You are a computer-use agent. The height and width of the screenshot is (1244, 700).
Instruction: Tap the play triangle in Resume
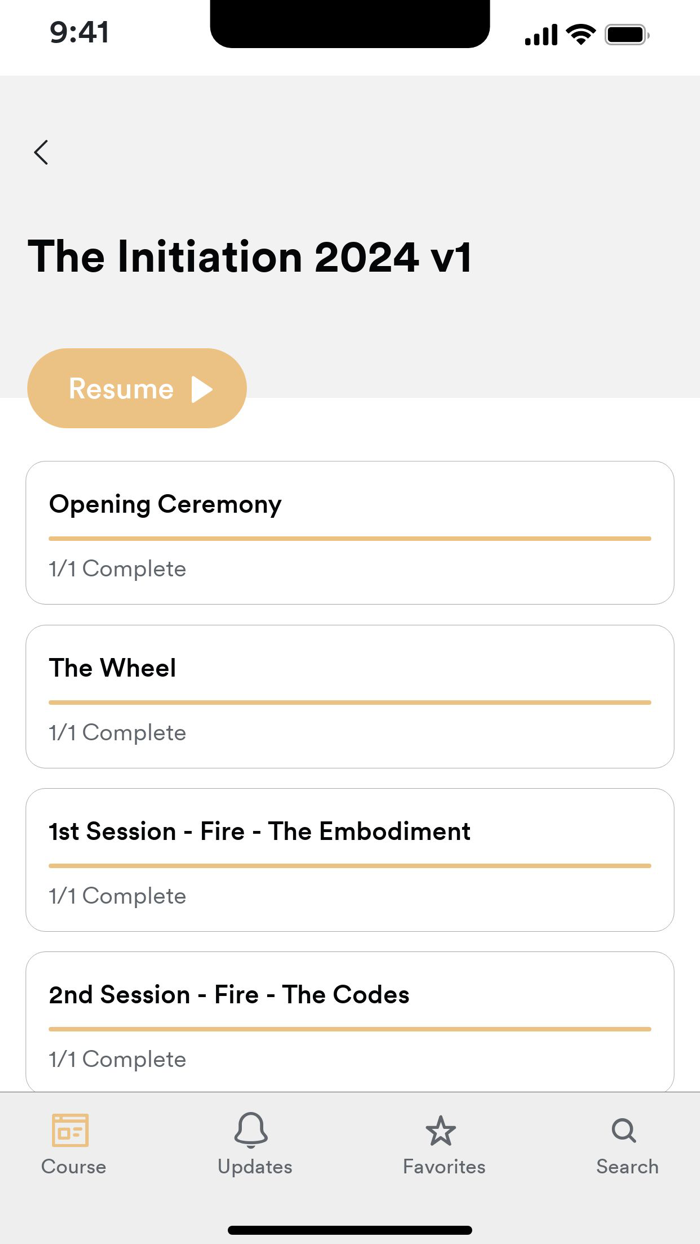click(202, 389)
